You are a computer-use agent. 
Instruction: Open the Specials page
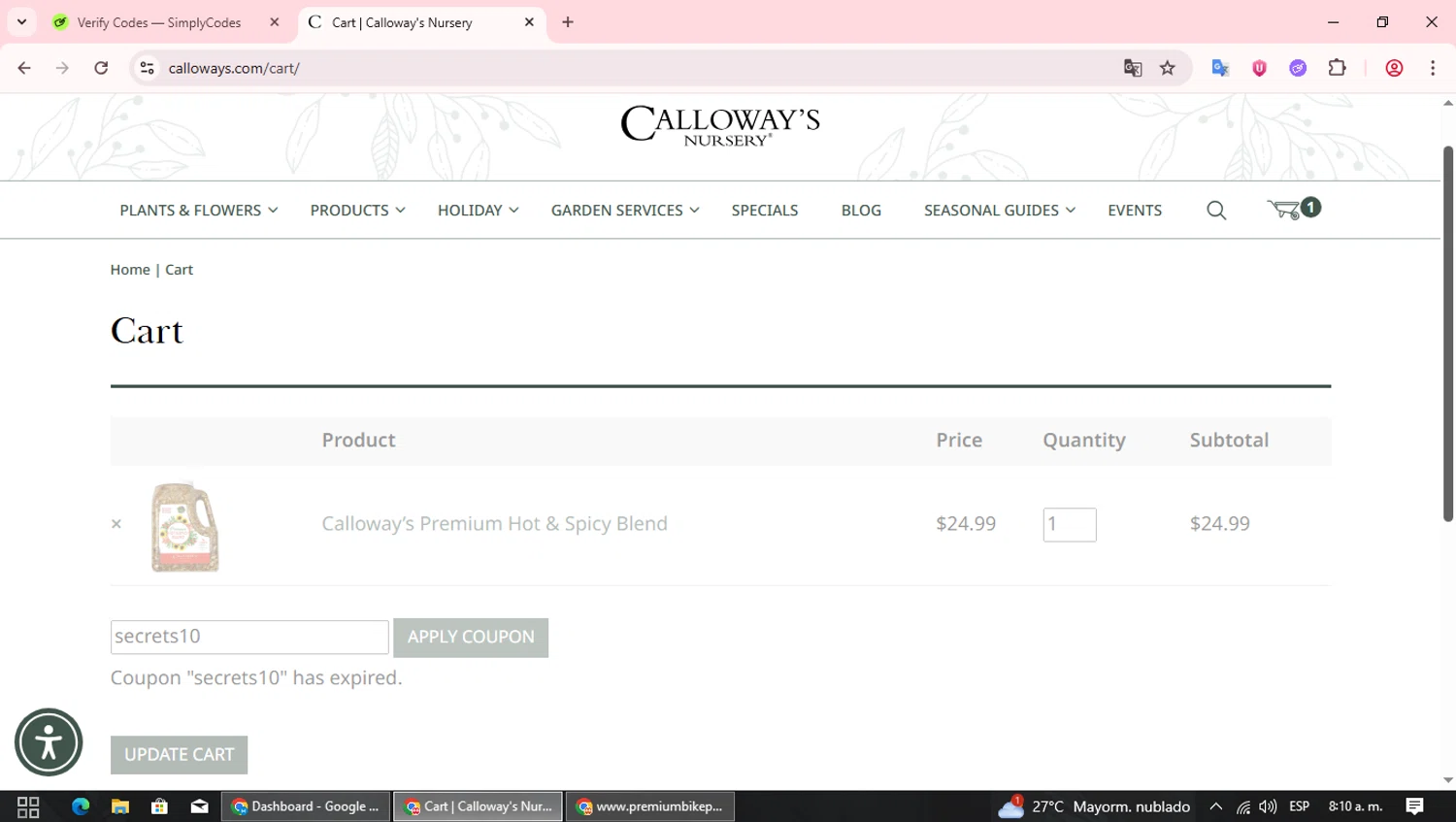[765, 211]
